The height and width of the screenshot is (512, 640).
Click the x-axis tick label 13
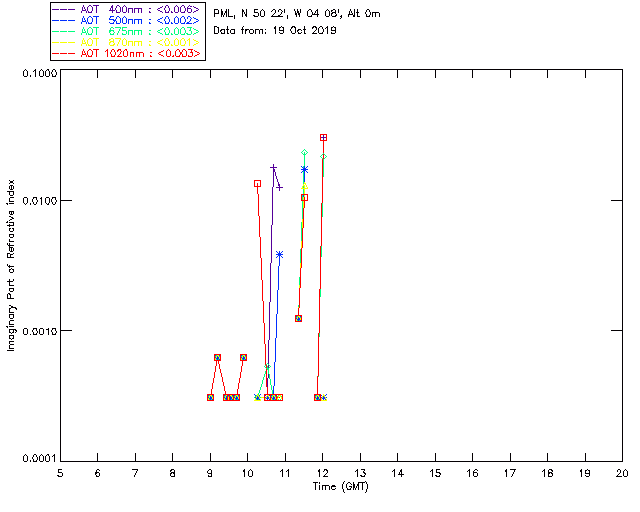(x=360, y=473)
